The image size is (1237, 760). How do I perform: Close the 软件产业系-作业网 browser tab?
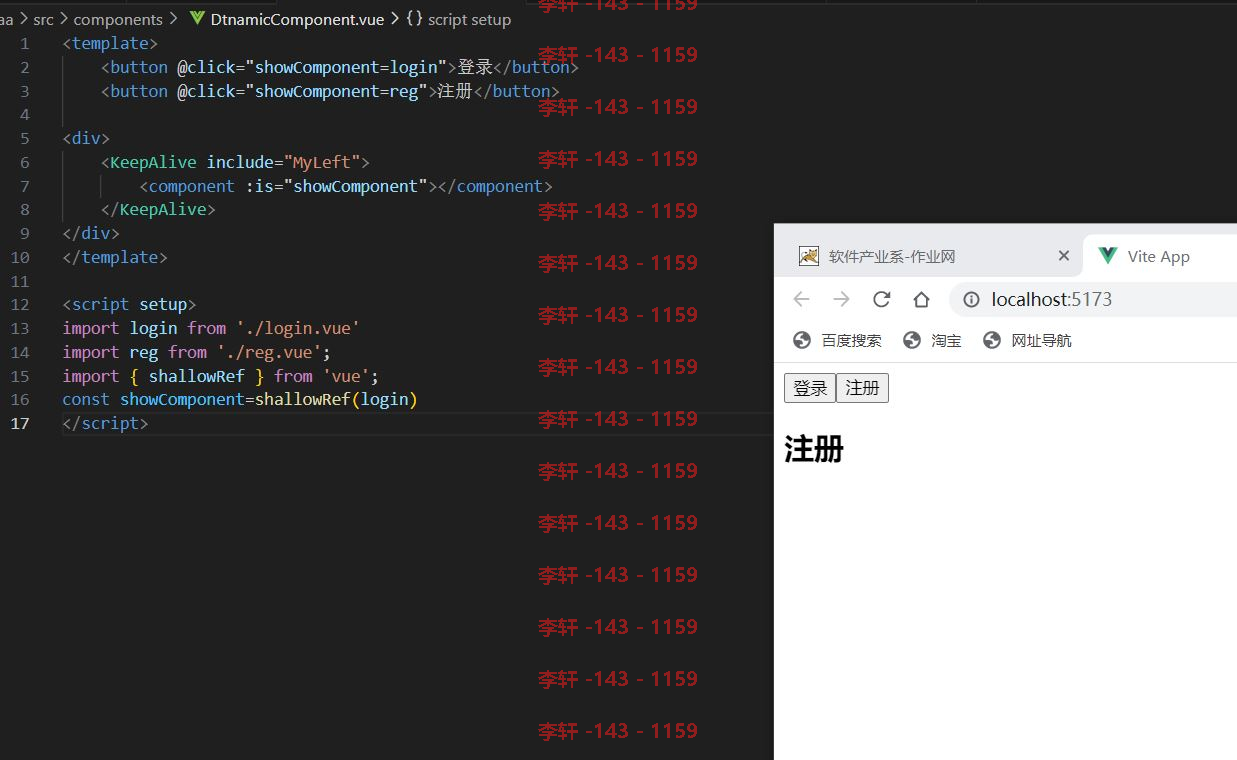1064,256
